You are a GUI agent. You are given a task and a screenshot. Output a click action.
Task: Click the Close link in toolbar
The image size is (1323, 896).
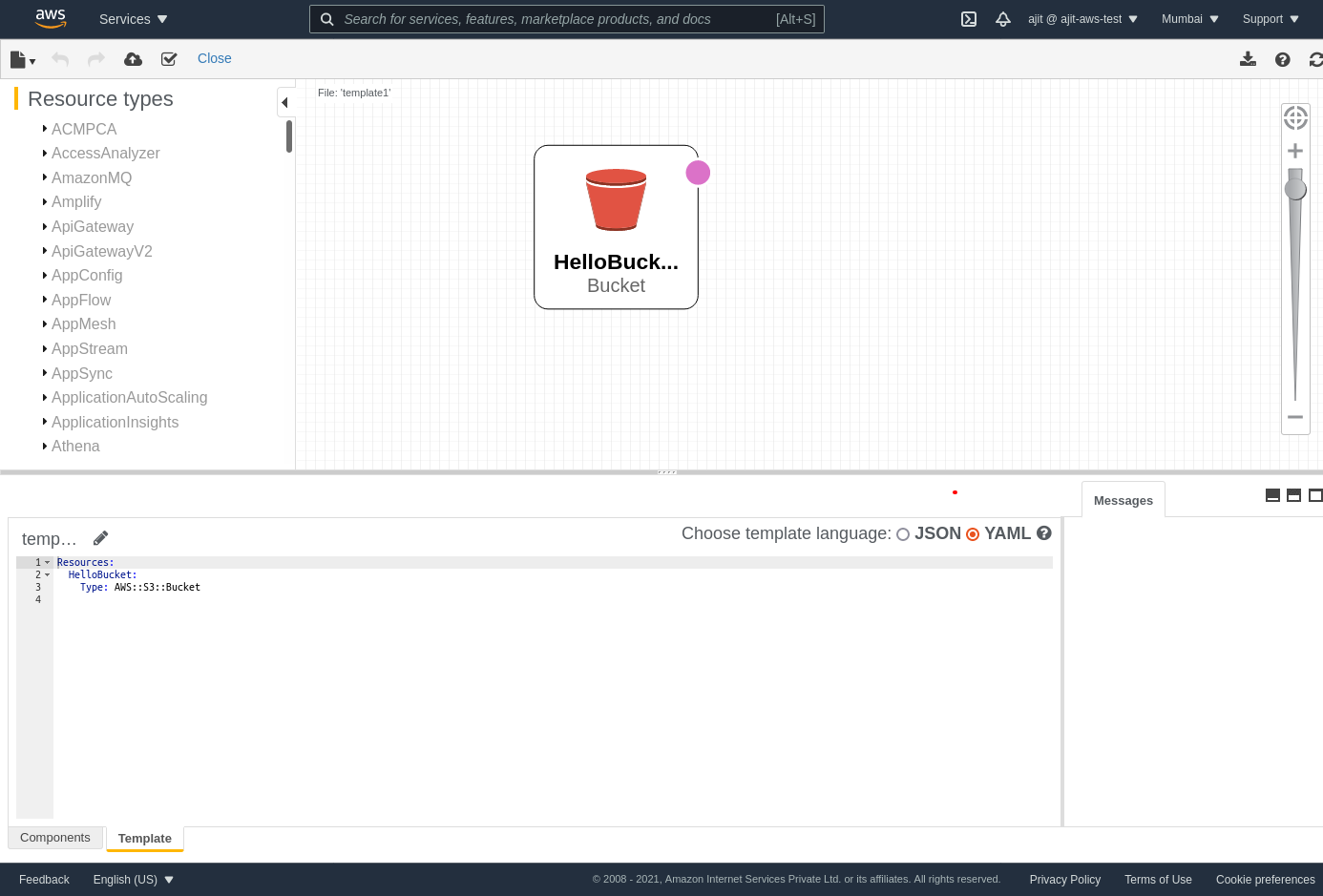[x=215, y=58]
